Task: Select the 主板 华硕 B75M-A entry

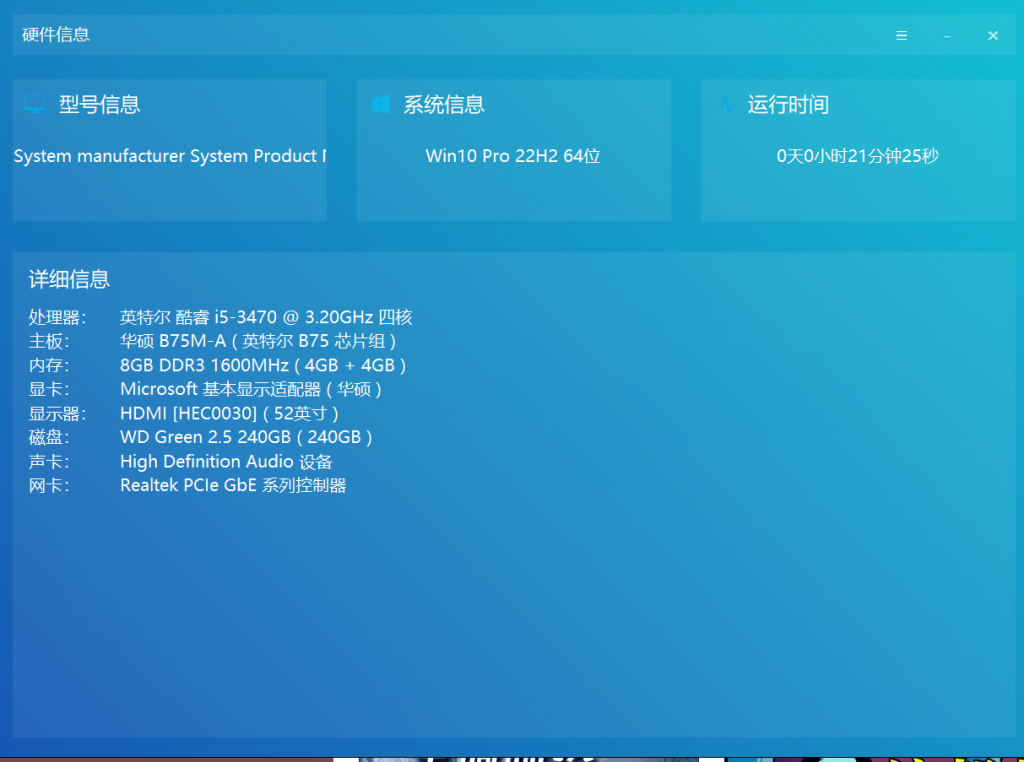Action: pos(258,342)
